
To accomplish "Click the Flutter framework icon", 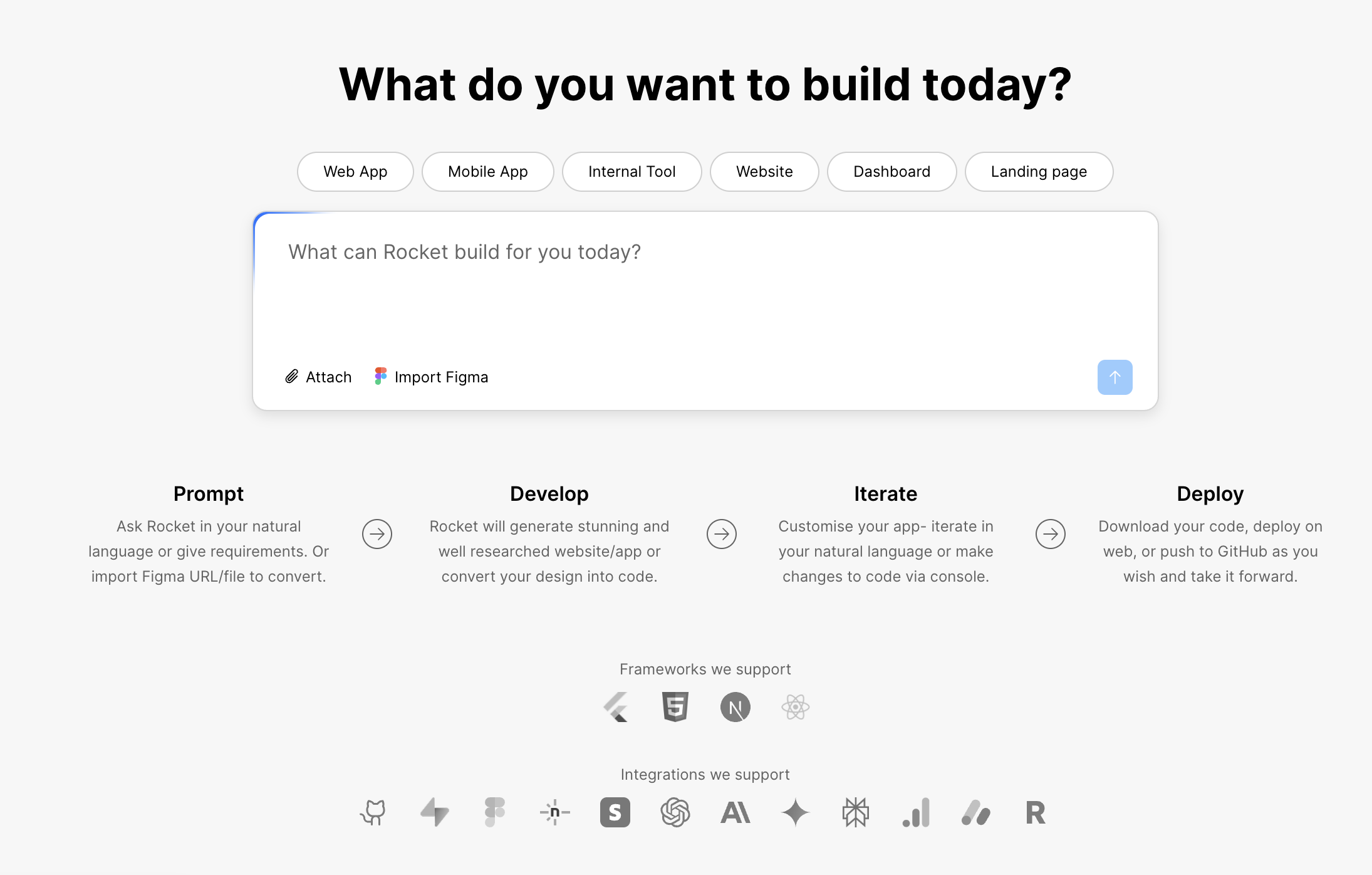I will point(616,707).
